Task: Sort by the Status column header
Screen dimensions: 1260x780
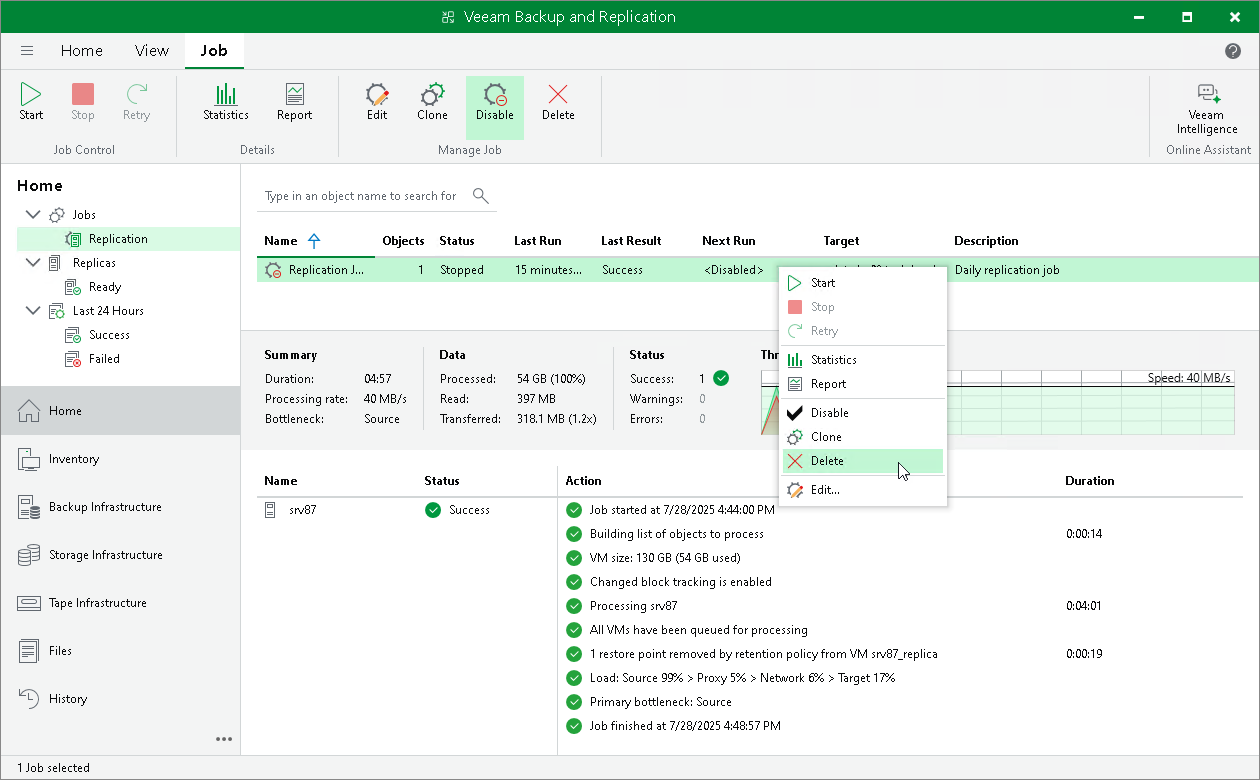Action: [457, 241]
